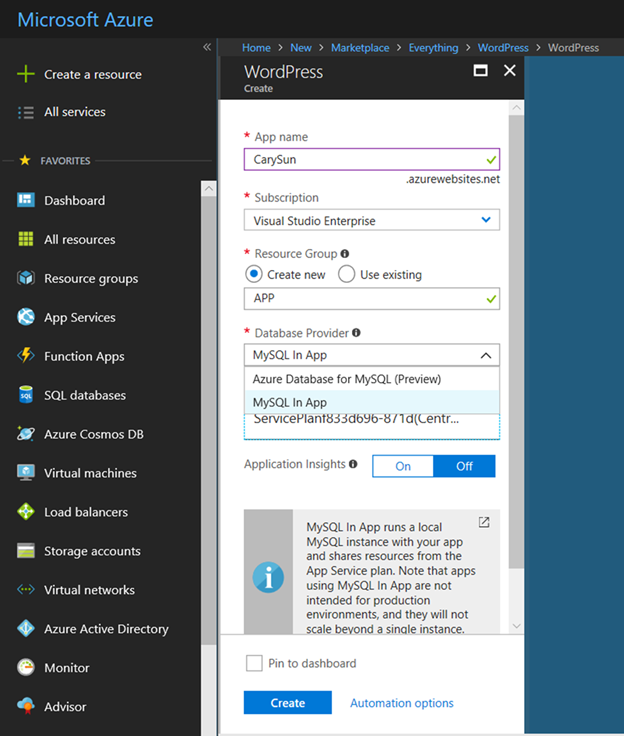The image size is (624, 736).
Task: Select the Create new radio button
Action: click(x=254, y=274)
